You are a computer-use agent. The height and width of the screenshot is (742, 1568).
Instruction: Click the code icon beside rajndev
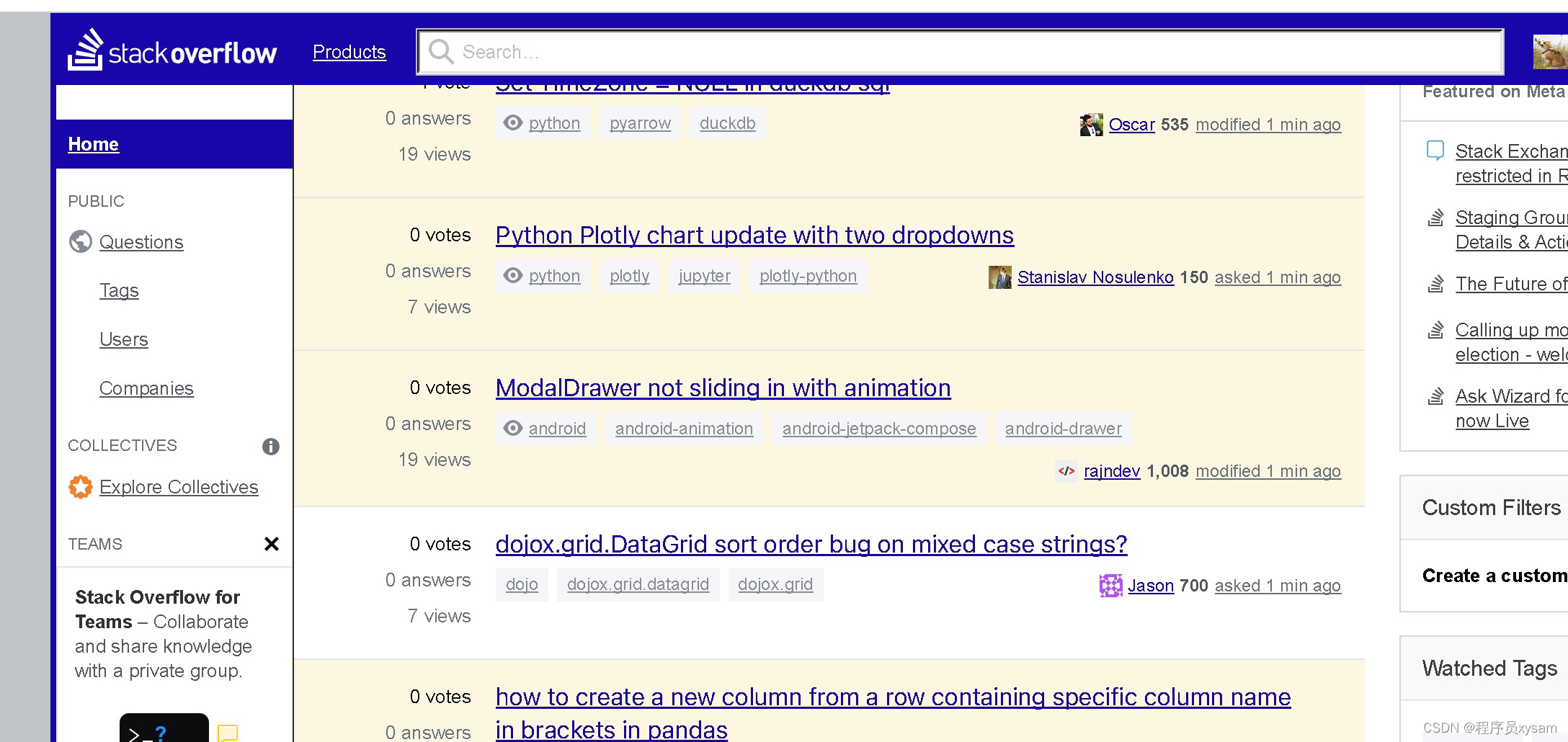1066,471
